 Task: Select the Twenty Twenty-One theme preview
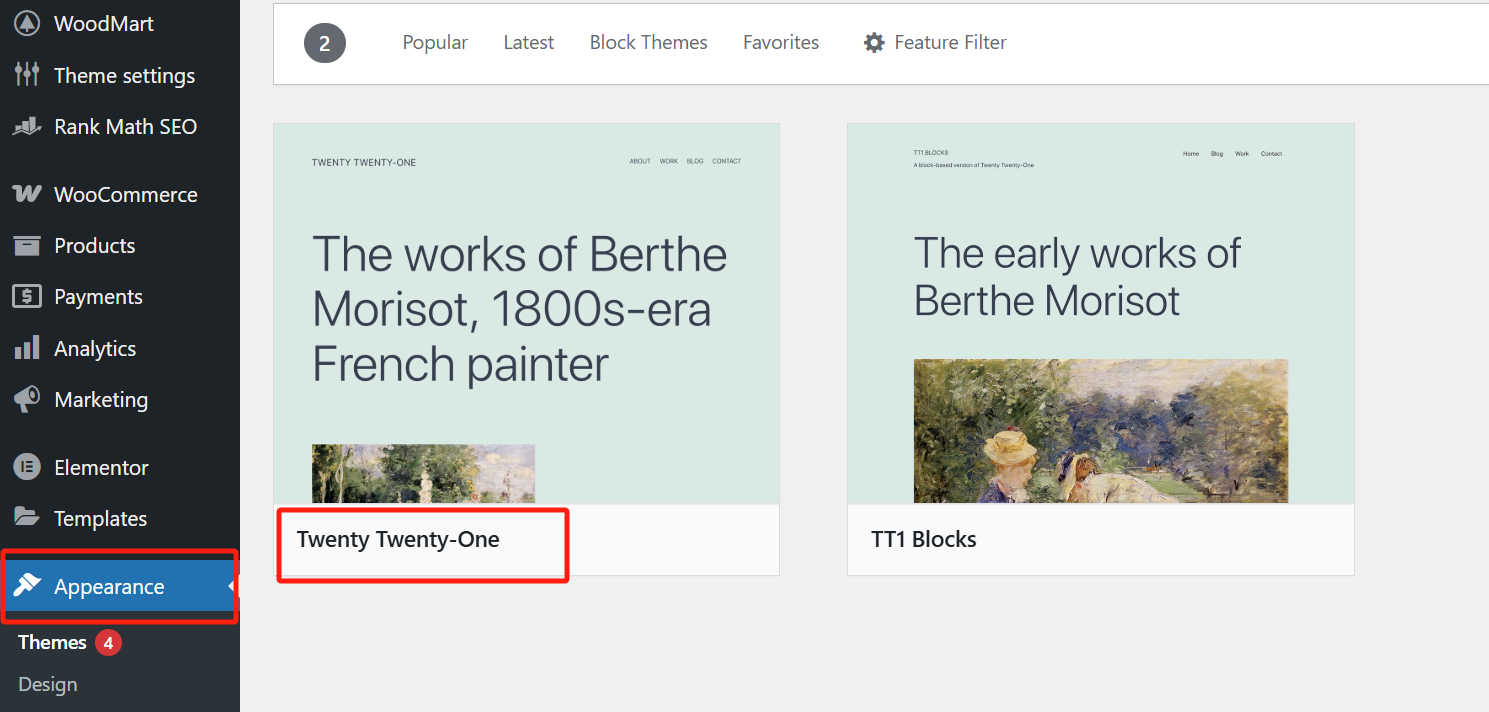526,313
